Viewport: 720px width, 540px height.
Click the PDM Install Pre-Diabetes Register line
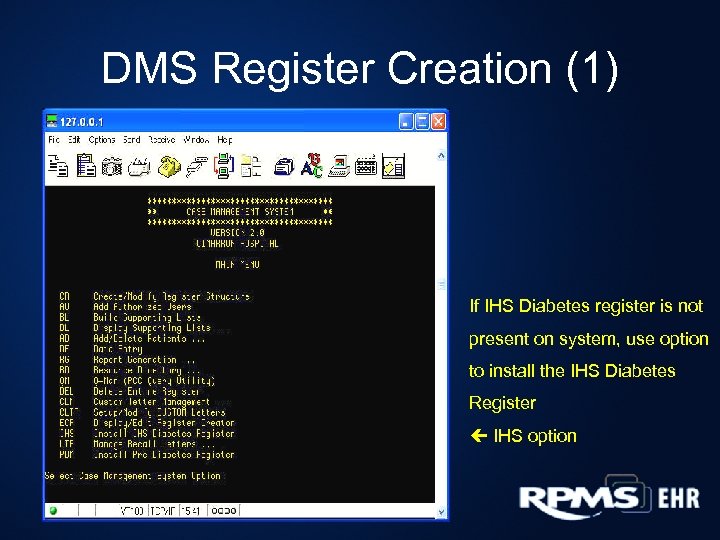(x=147, y=455)
